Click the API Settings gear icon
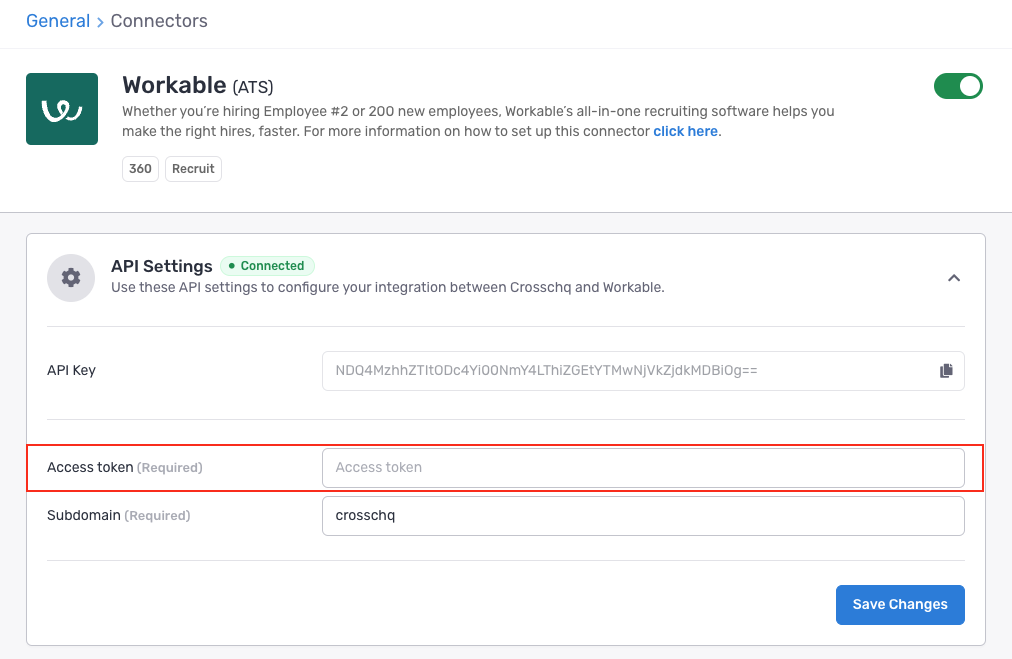 (71, 277)
